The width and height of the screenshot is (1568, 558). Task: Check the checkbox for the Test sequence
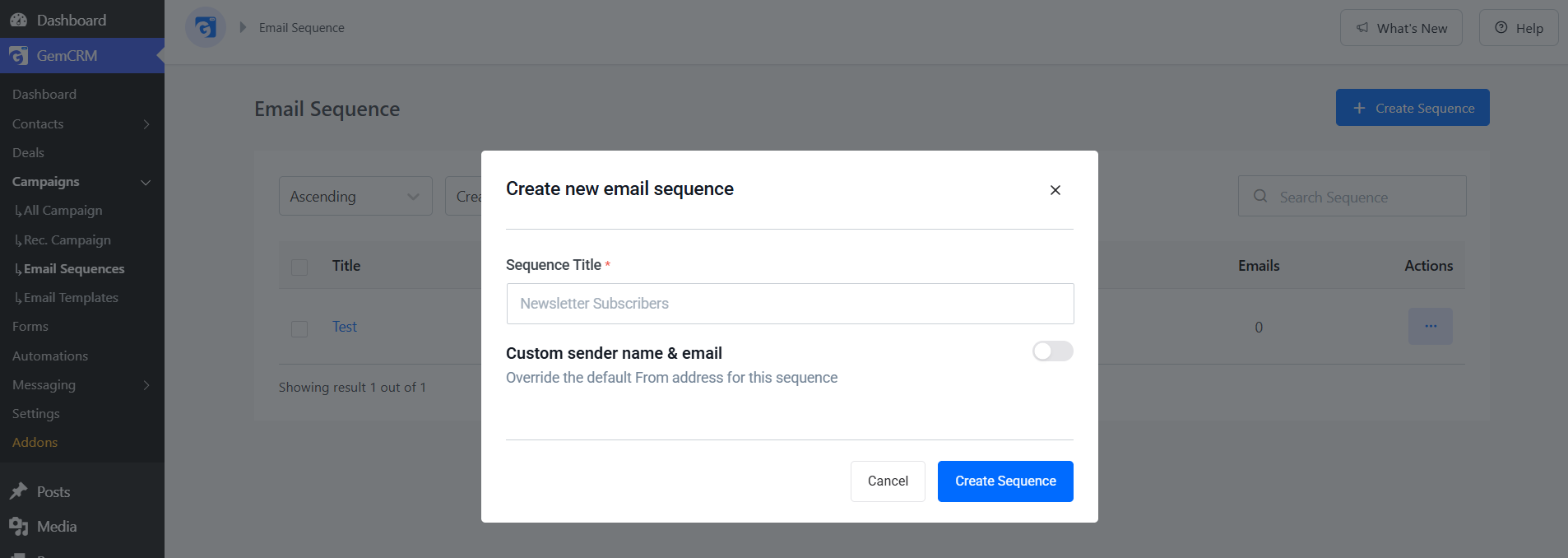[x=299, y=328]
